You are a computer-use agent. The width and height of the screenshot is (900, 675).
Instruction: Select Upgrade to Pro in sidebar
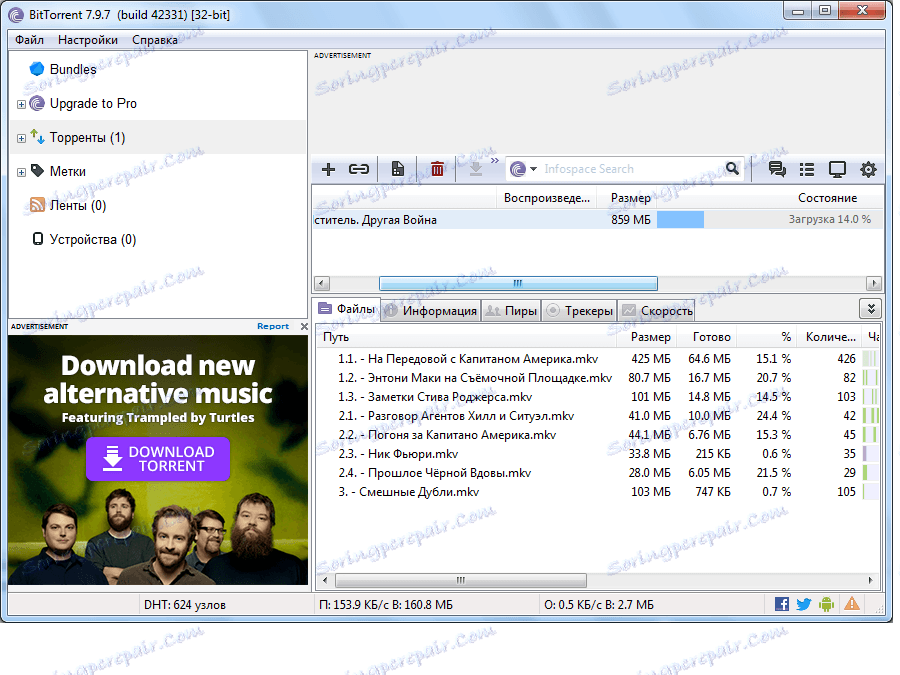(93, 103)
